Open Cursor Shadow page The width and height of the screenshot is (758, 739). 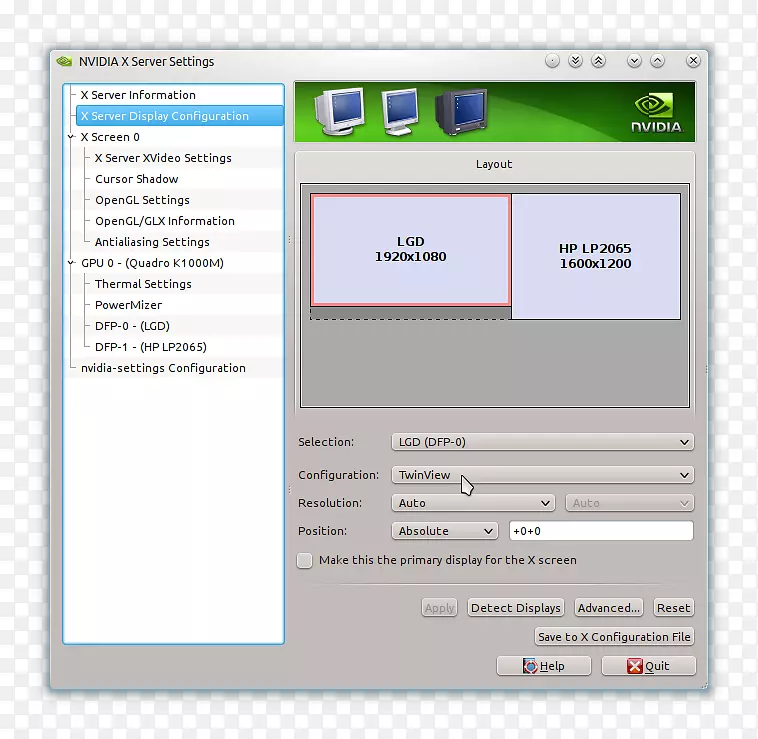pos(137,179)
